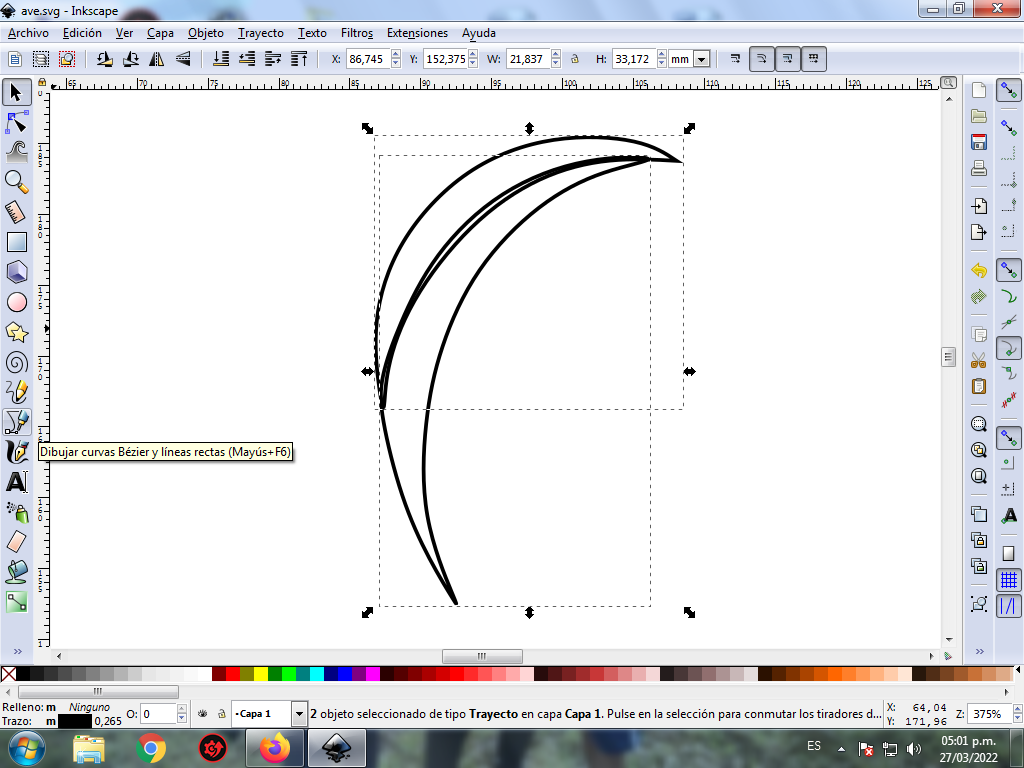Click the black stroke color indicator
The width and height of the screenshot is (1024, 768).
[x=75, y=721]
